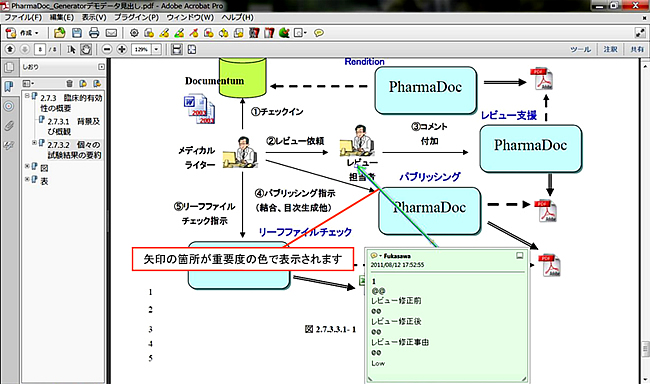Open the ツール tools pane

pos(580,49)
